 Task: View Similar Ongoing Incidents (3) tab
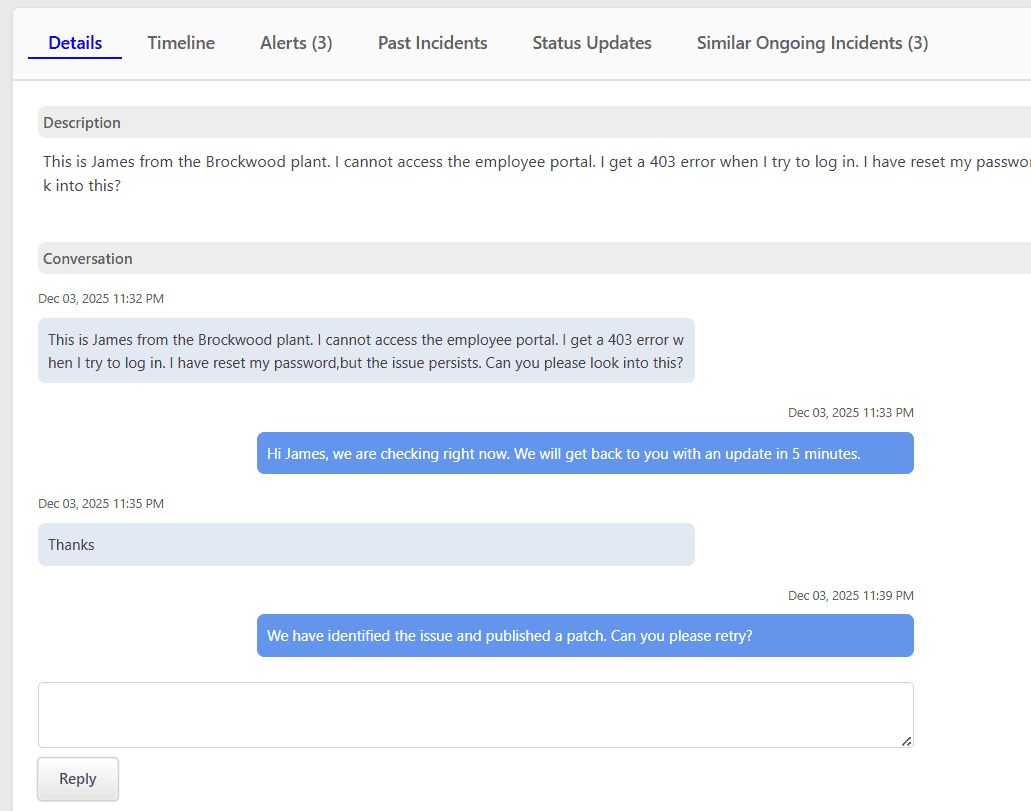811,43
